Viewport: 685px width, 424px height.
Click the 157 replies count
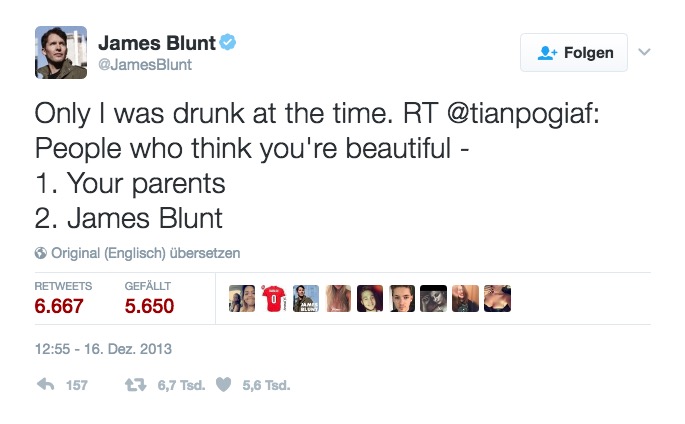[76, 385]
